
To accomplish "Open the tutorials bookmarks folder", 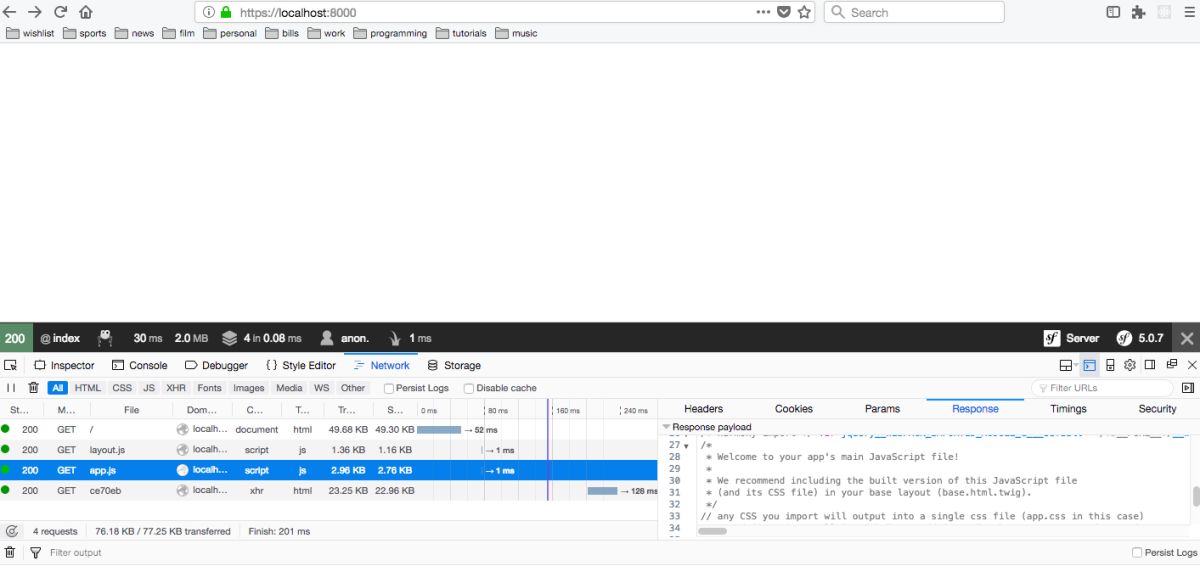I will pos(460,33).
